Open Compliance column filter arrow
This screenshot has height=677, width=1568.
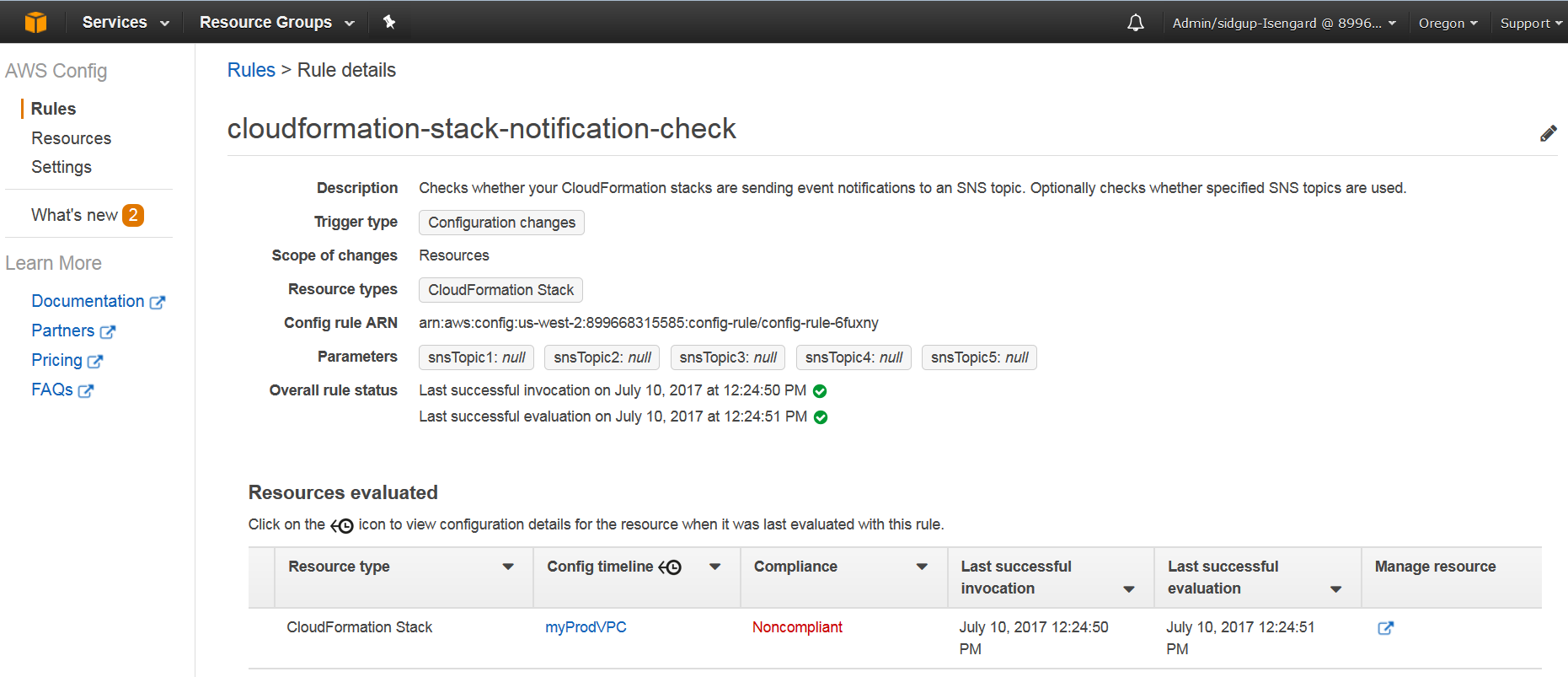click(922, 567)
